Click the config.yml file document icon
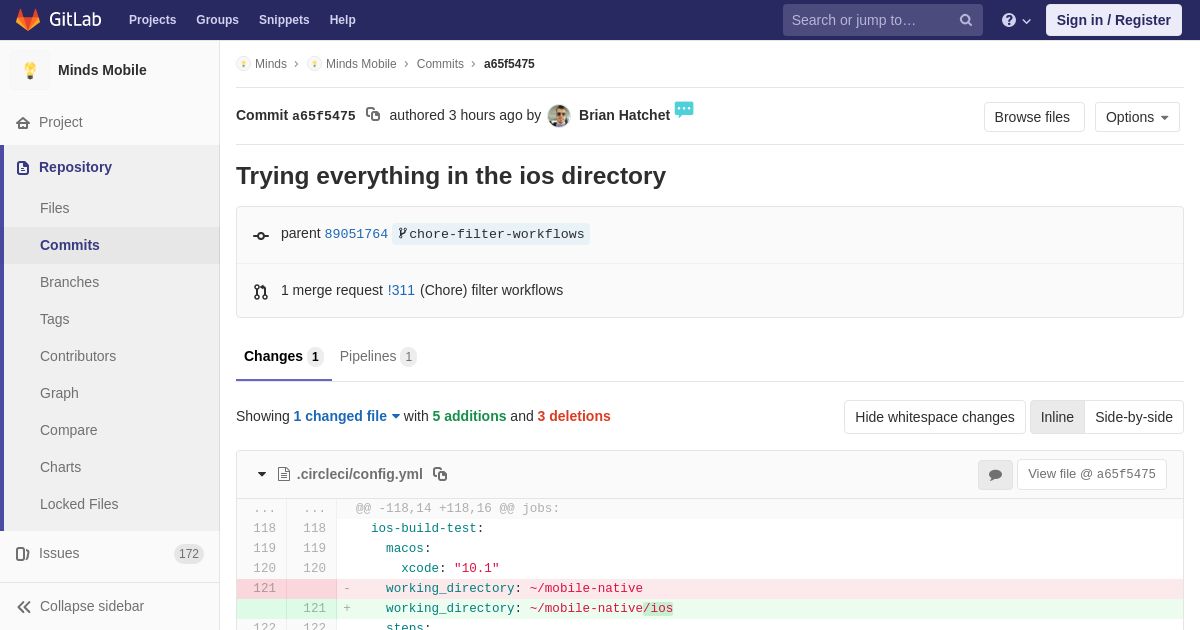The image size is (1200, 630). tap(284, 475)
